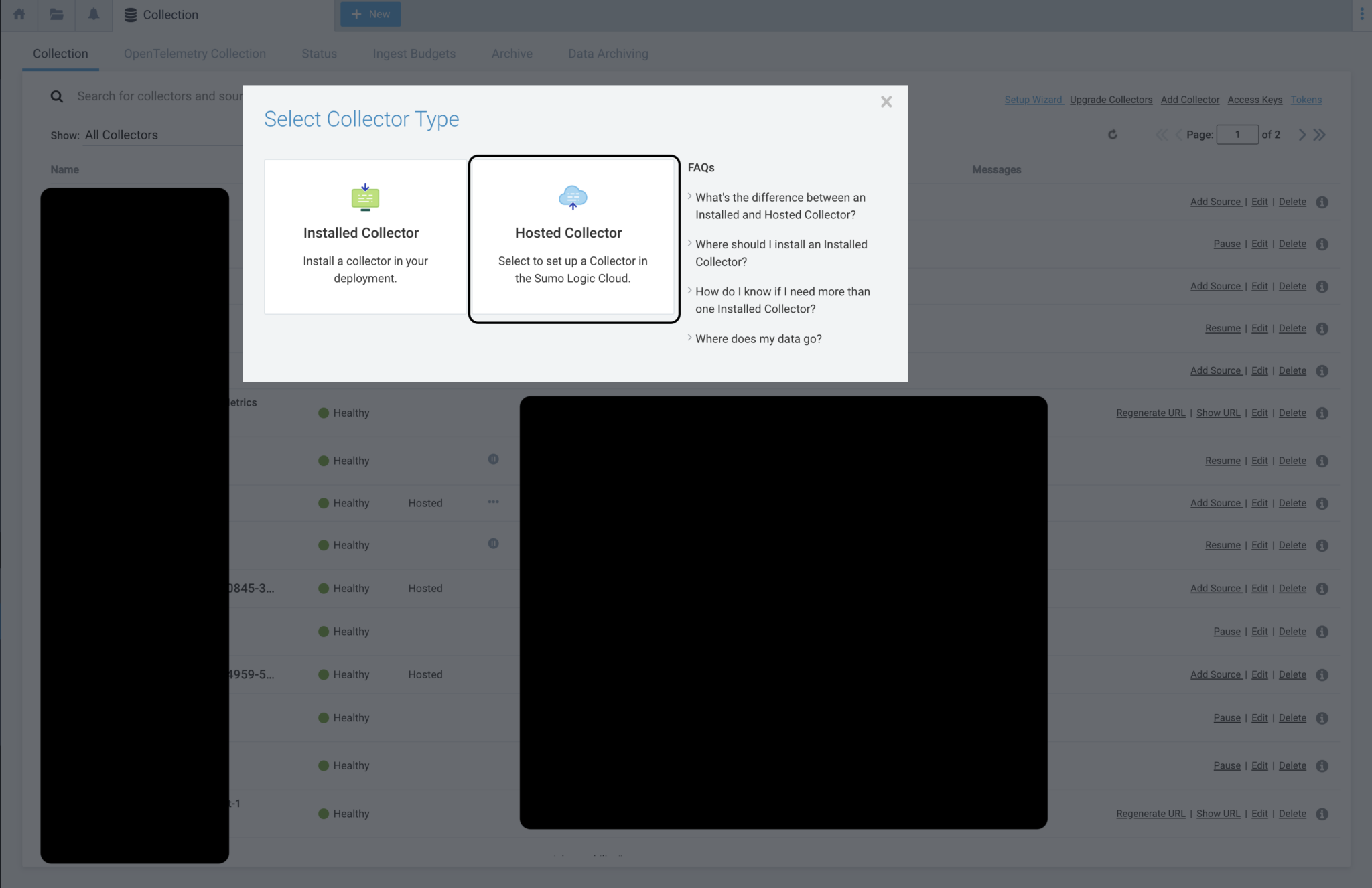Go to next page arrow
The height and width of the screenshot is (888, 1372).
(x=1302, y=135)
